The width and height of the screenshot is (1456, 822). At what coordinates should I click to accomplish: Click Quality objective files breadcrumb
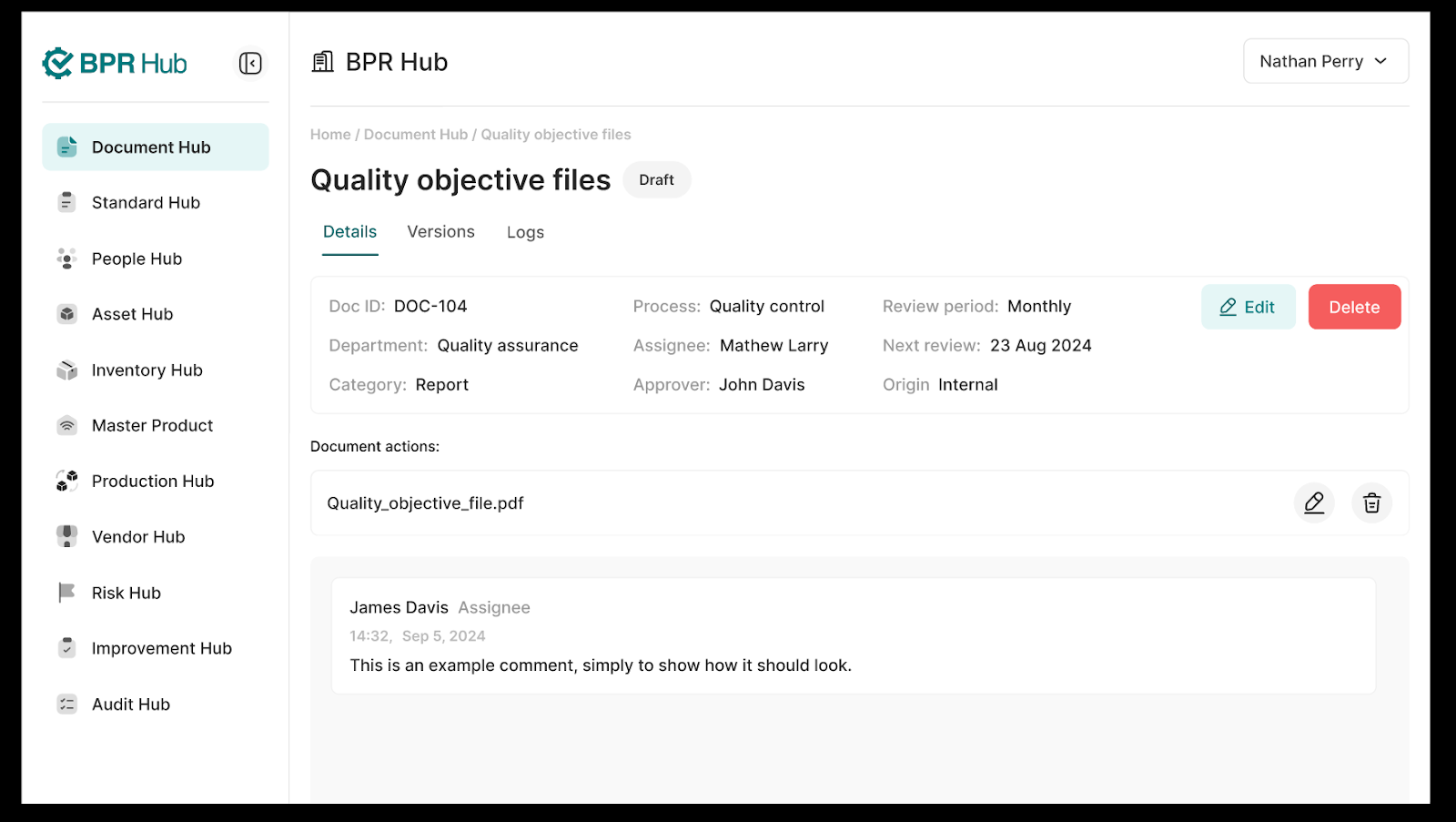[556, 135]
